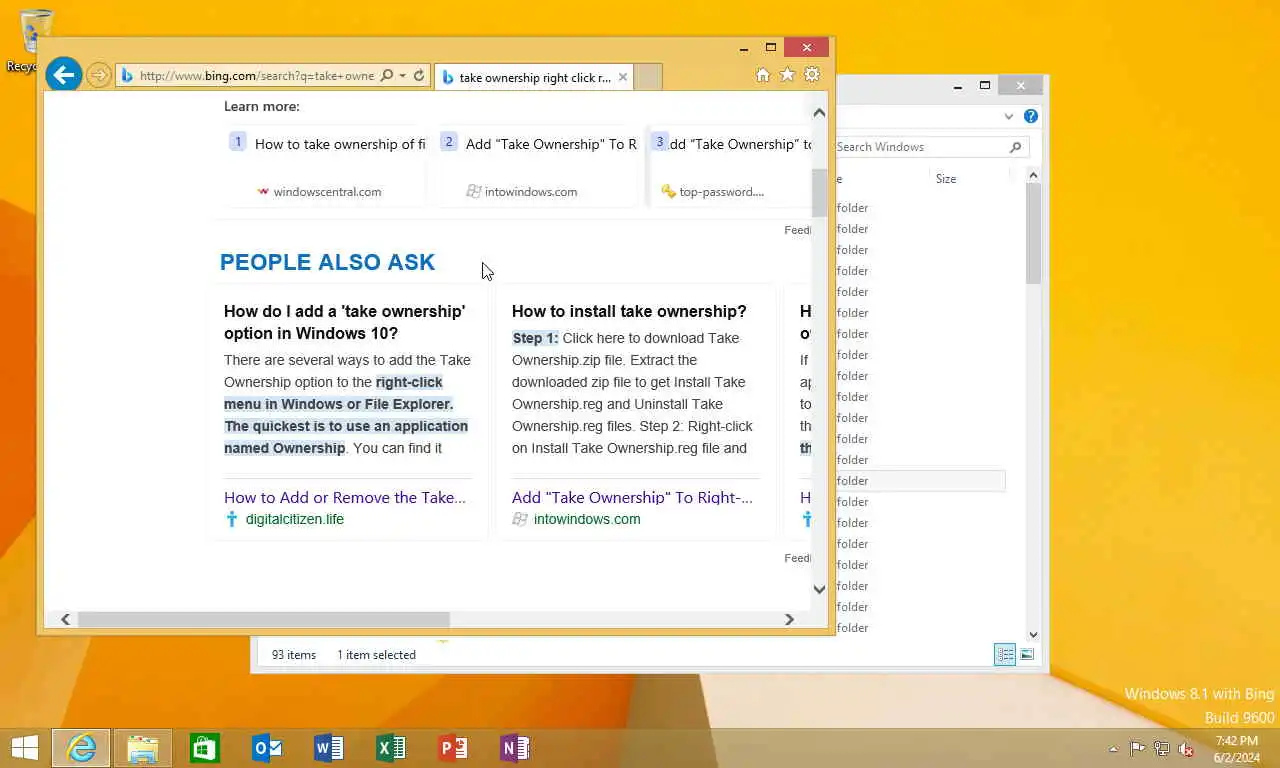Open File Explorer from the taskbar
The height and width of the screenshot is (768, 1280).
pos(143,748)
